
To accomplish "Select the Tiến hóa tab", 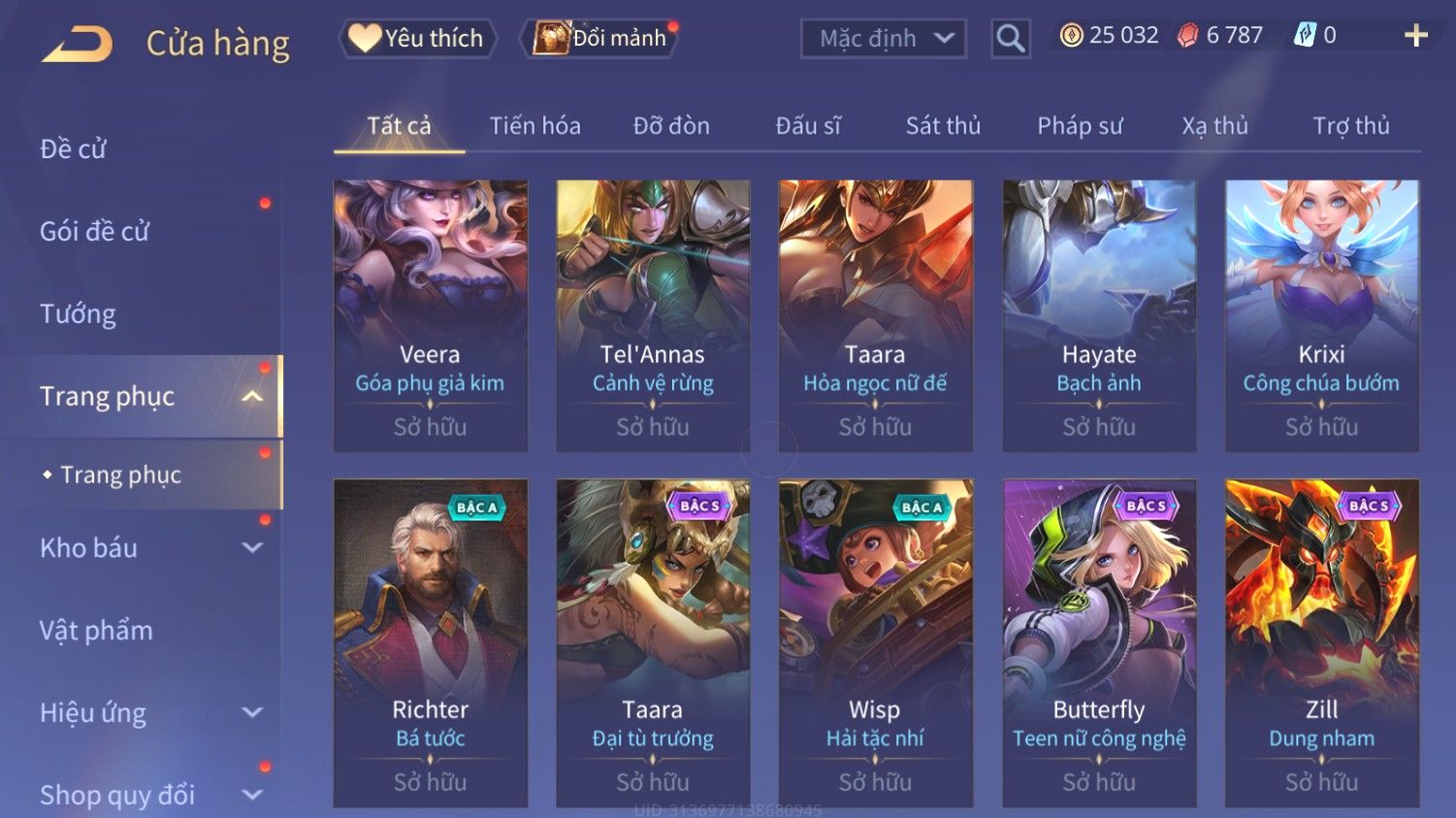I will click(534, 126).
